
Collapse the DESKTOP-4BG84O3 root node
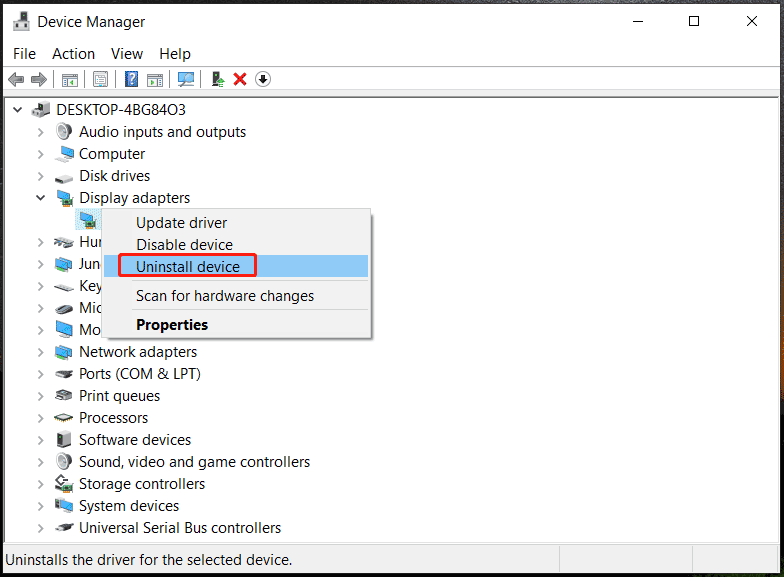[18, 110]
